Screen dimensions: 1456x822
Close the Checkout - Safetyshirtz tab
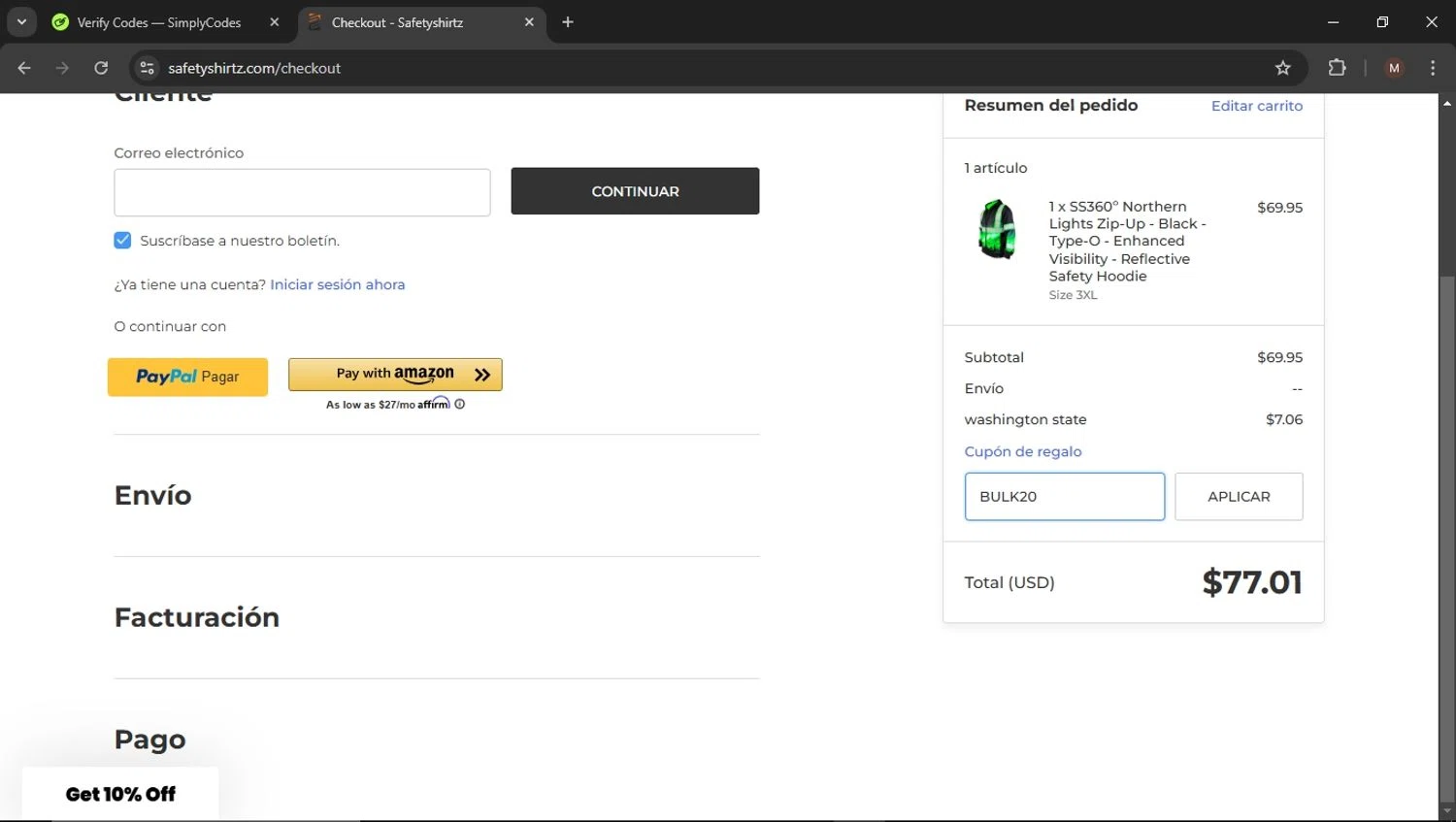(x=529, y=22)
